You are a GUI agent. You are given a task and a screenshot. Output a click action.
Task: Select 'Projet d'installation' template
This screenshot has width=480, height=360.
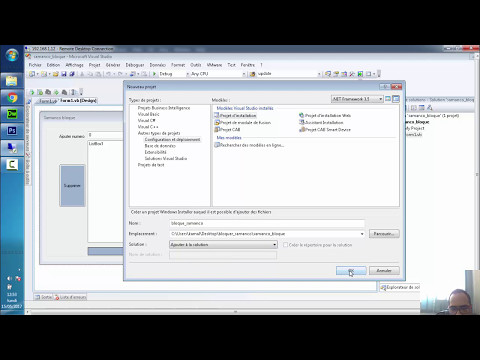(x=235, y=115)
